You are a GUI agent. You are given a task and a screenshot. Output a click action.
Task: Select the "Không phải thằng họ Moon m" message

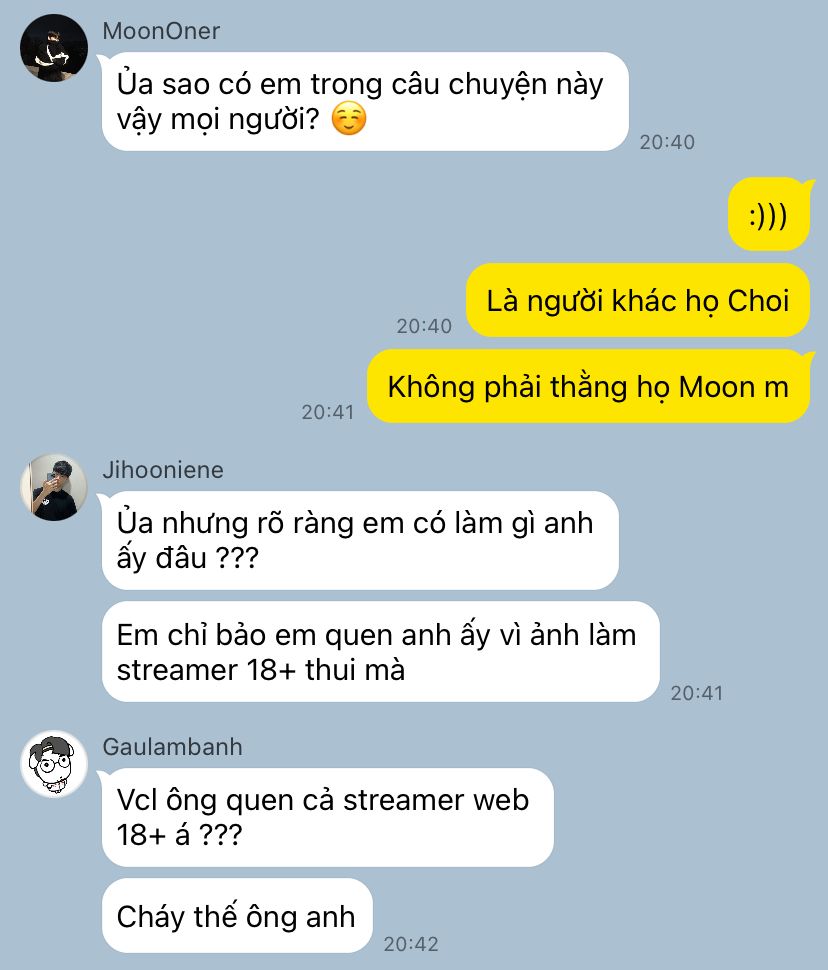(590, 387)
